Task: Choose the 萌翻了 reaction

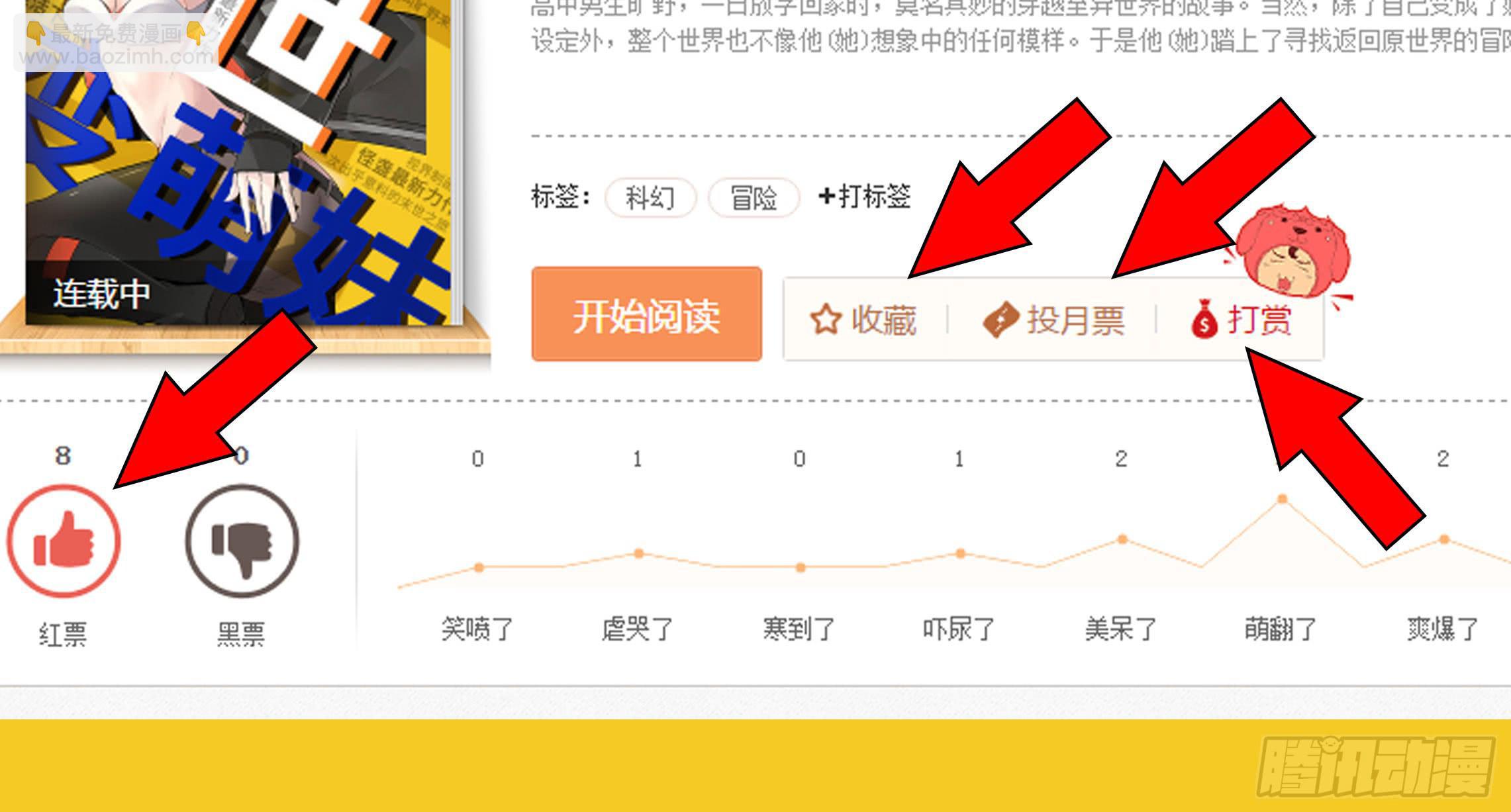Action: (x=1281, y=629)
